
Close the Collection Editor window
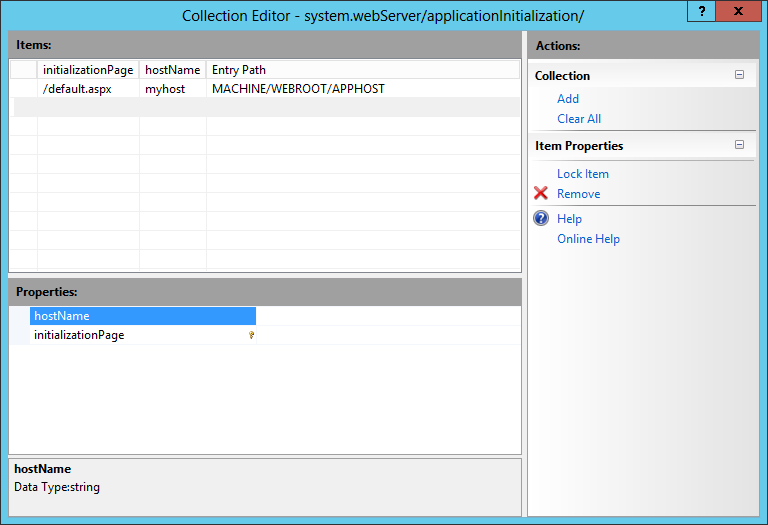point(738,13)
